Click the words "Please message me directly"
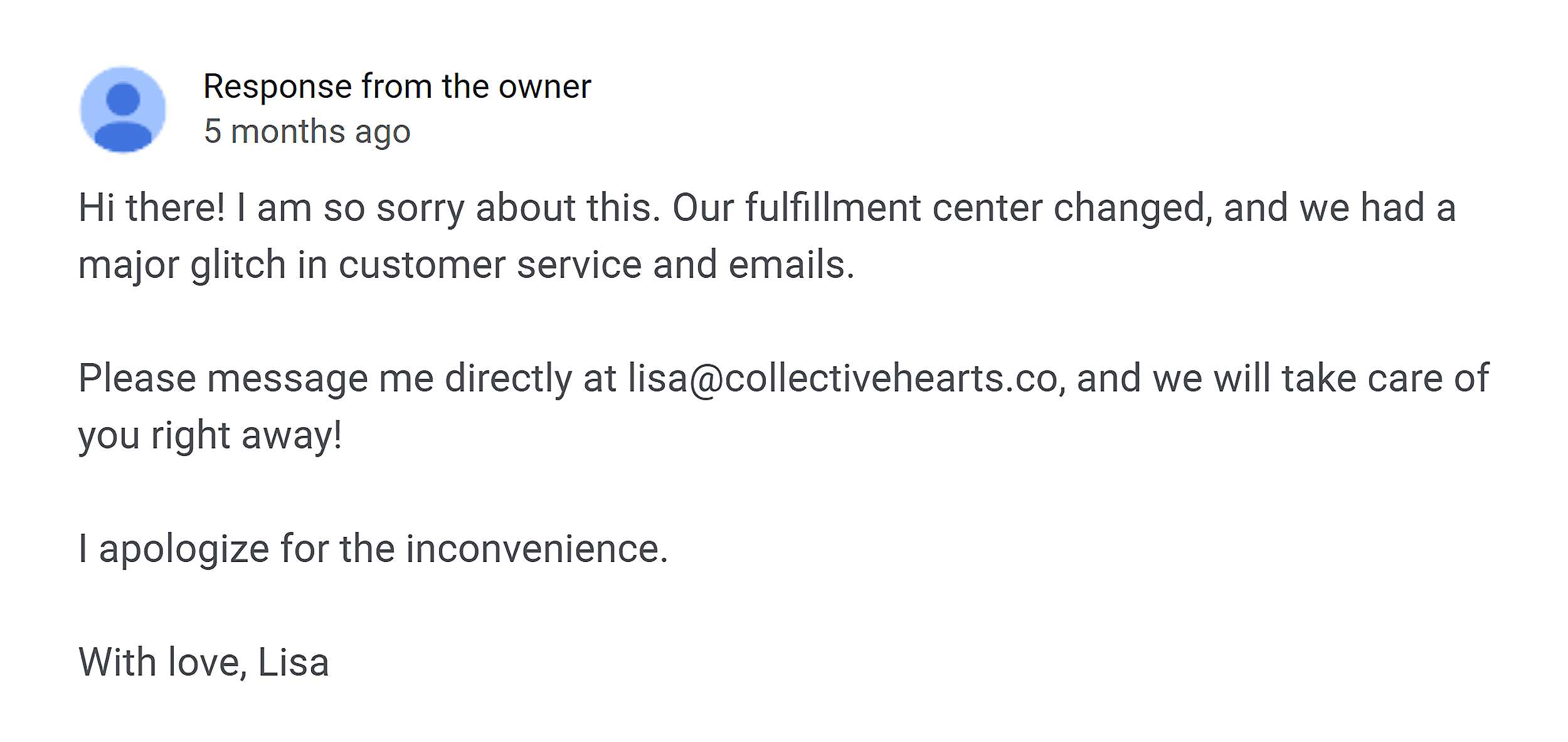Screen dimensions: 1568x742 [325, 379]
